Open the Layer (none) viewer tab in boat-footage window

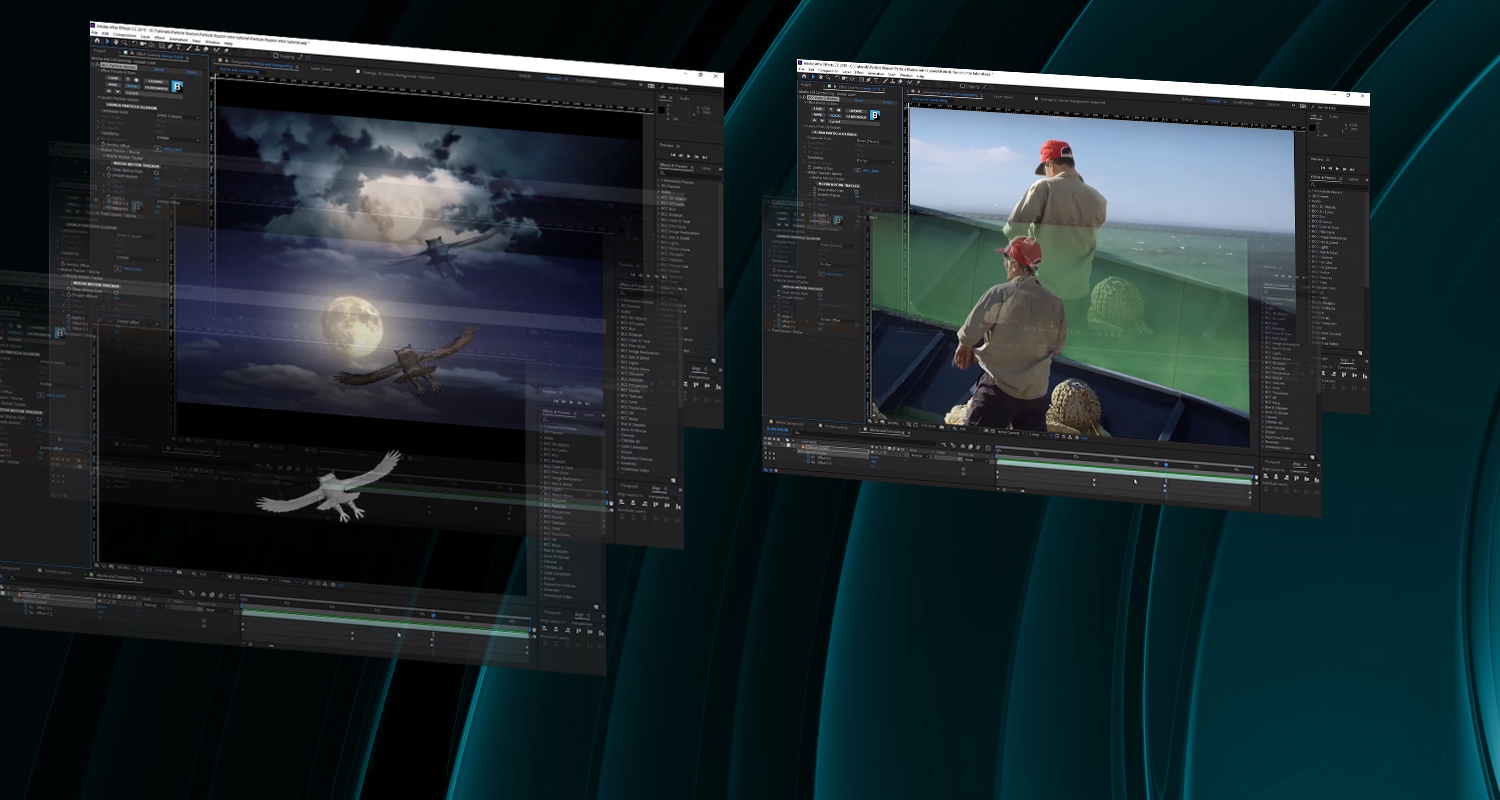click(1003, 97)
